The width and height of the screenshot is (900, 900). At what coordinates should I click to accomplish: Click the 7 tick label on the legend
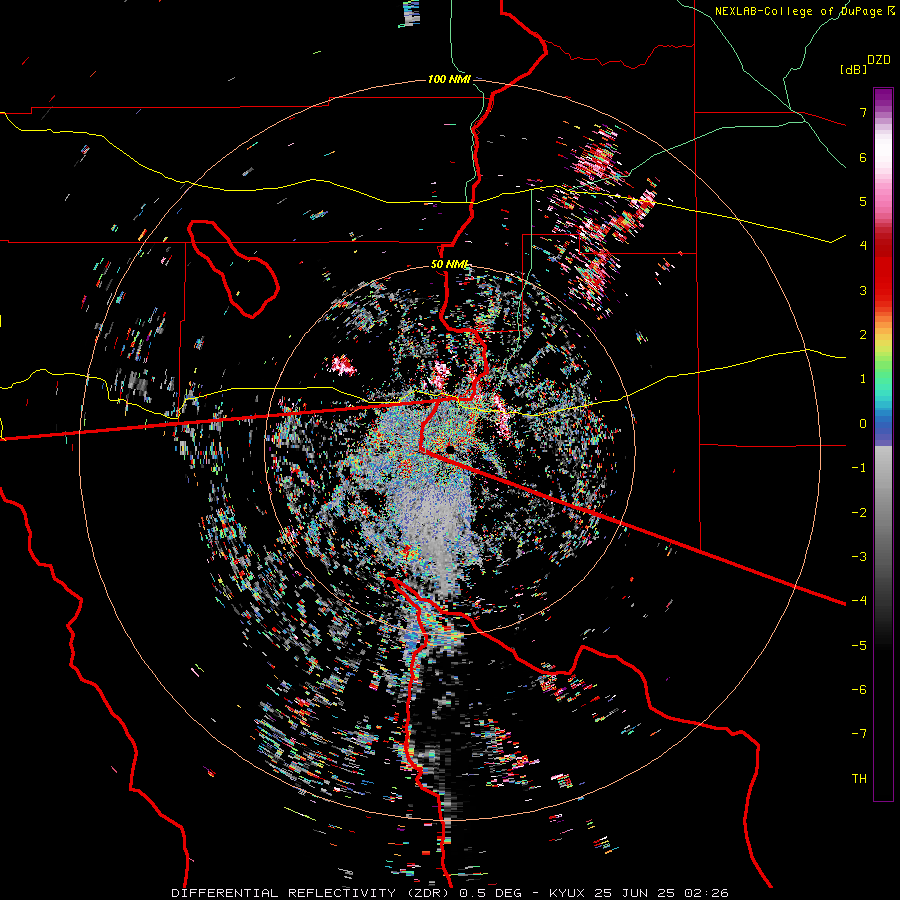click(x=863, y=112)
